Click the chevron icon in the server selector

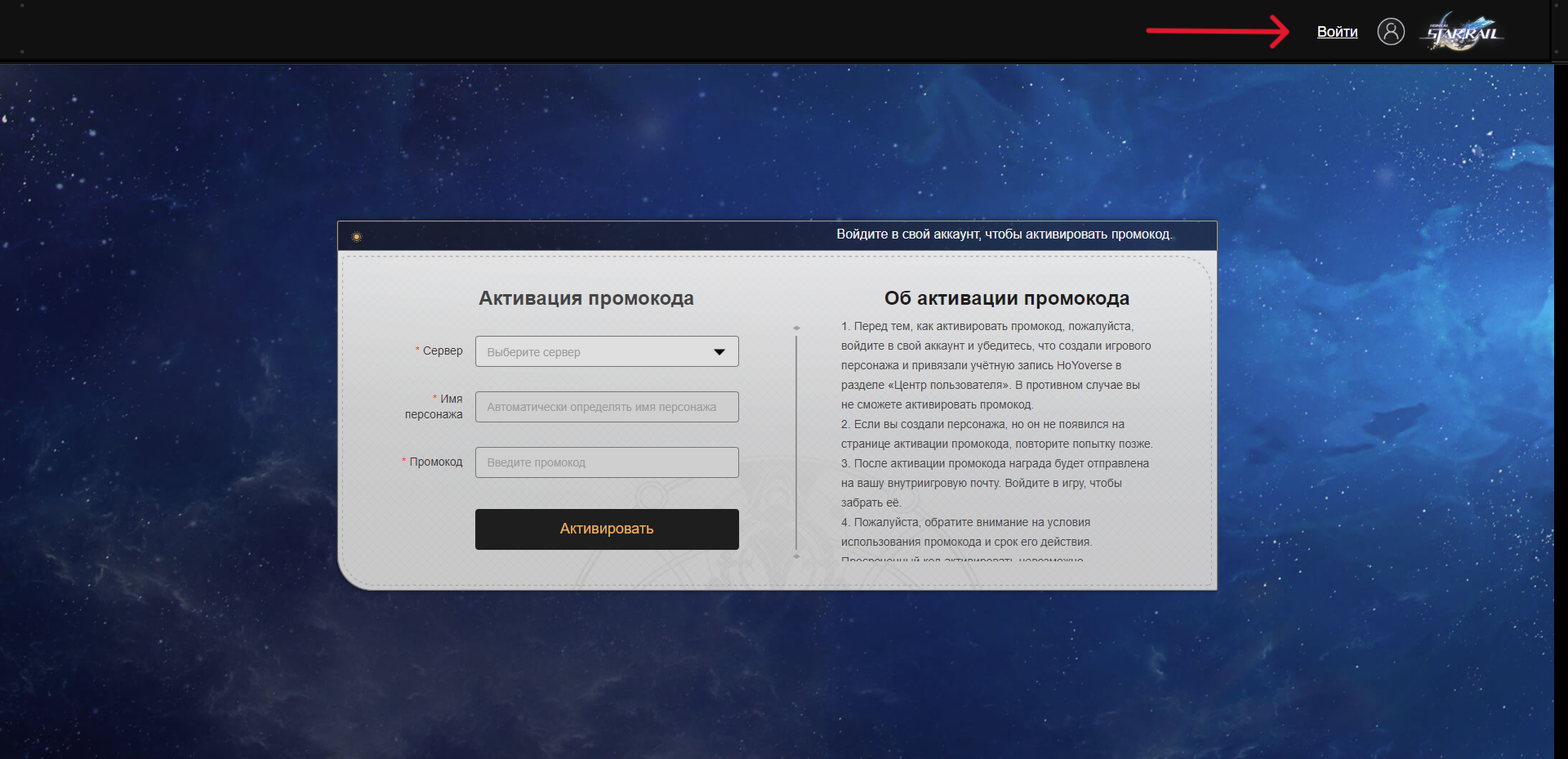tap(719, 351)
